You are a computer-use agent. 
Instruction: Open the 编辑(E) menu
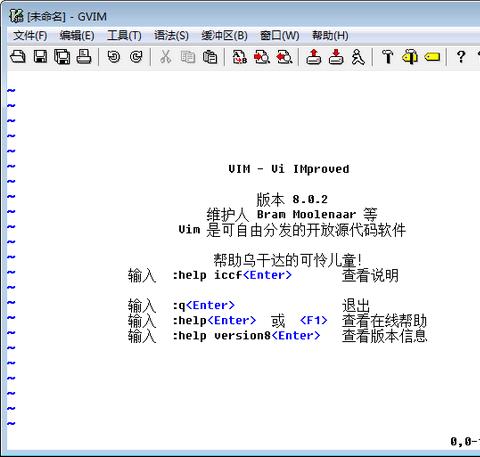[x=77, y=35]
